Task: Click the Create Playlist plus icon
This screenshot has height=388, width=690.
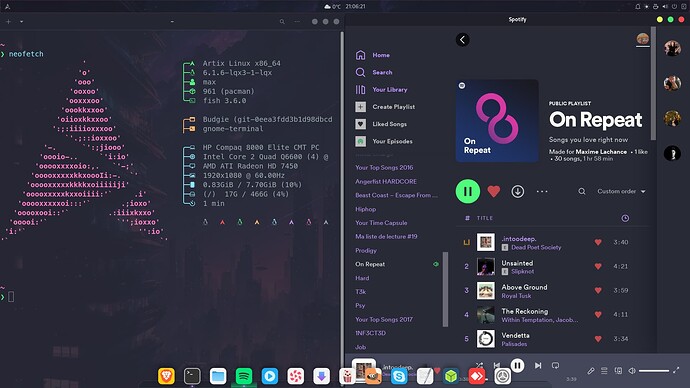Action: pyautogui.click(x=360, y=106)
